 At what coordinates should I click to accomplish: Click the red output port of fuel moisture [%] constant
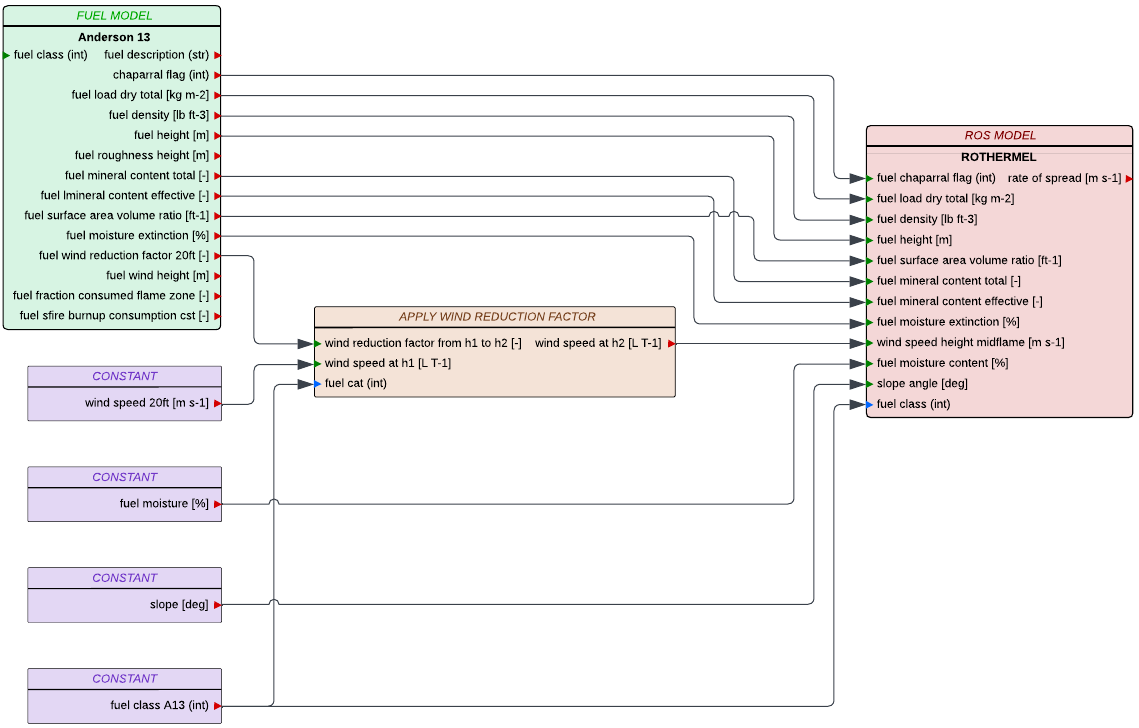click(217, 504)
